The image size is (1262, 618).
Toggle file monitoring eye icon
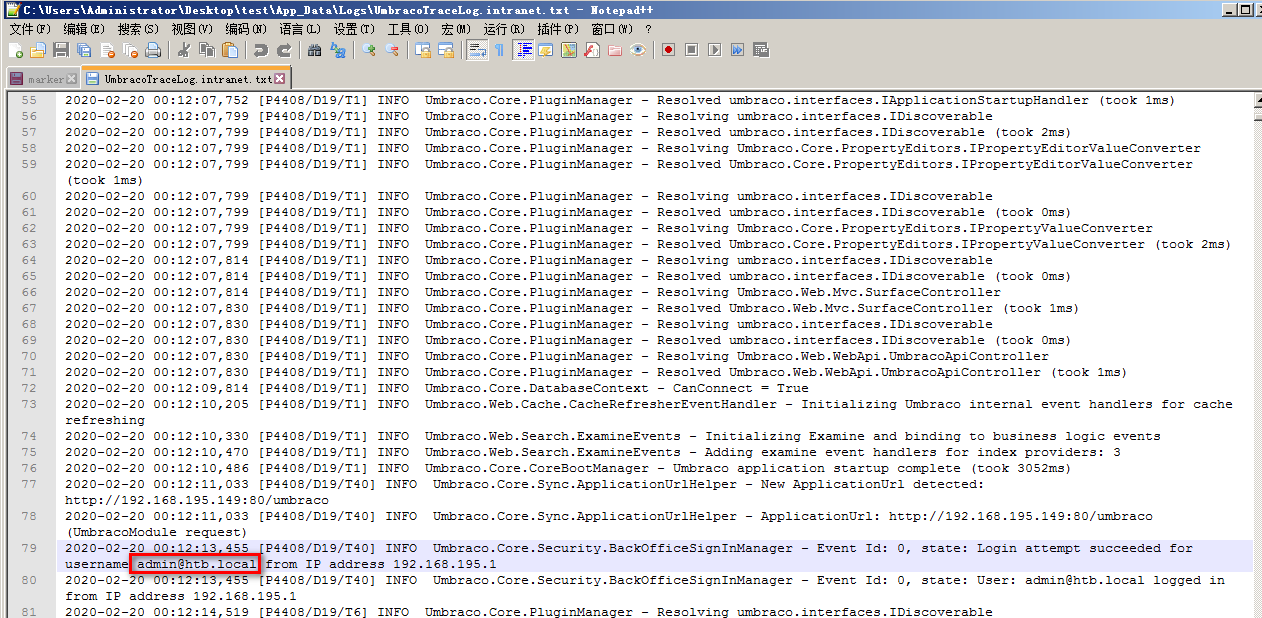(x=638, y=50)
